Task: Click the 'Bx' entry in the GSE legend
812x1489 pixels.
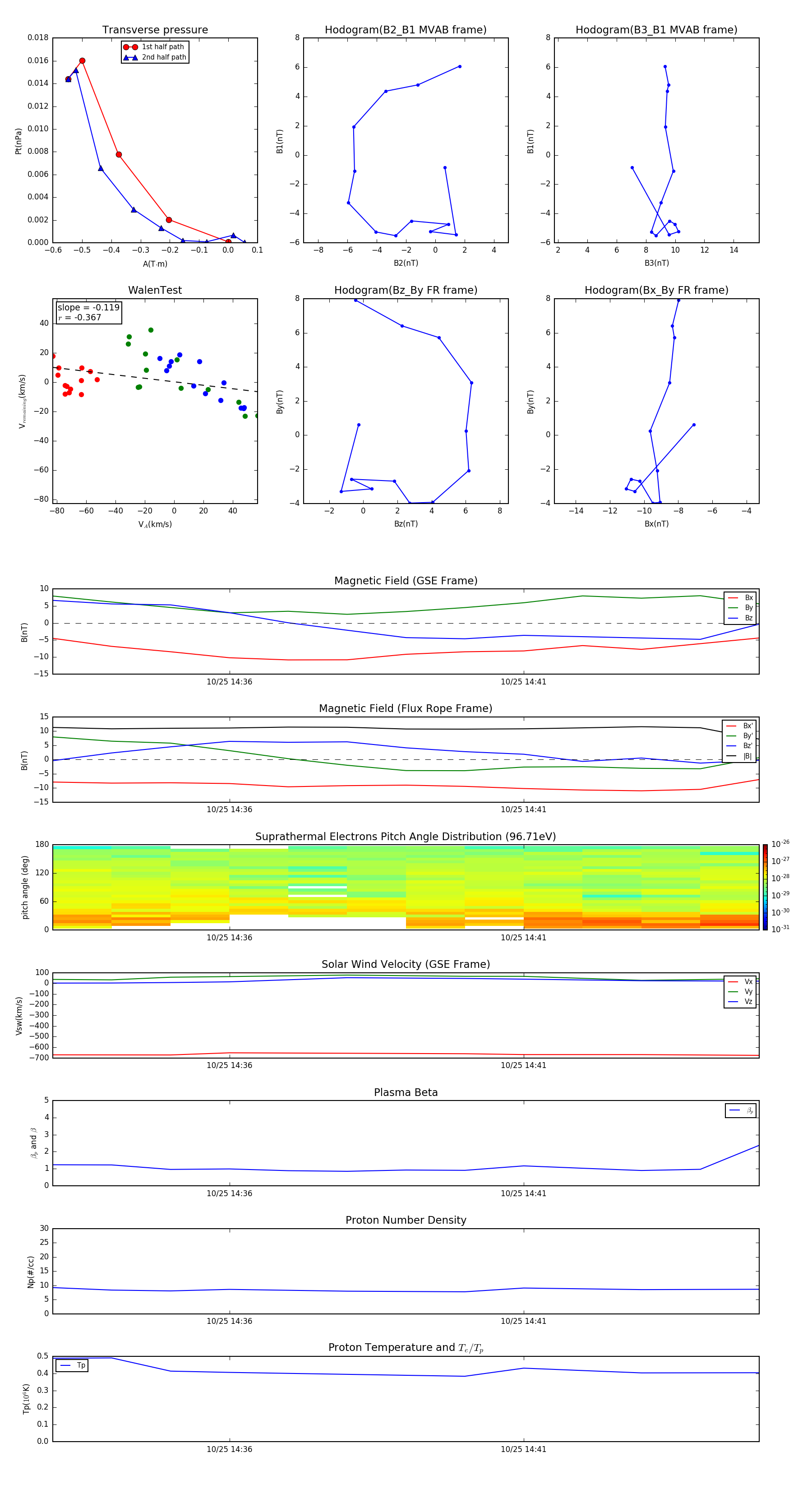Action: (x=740, y=598)
